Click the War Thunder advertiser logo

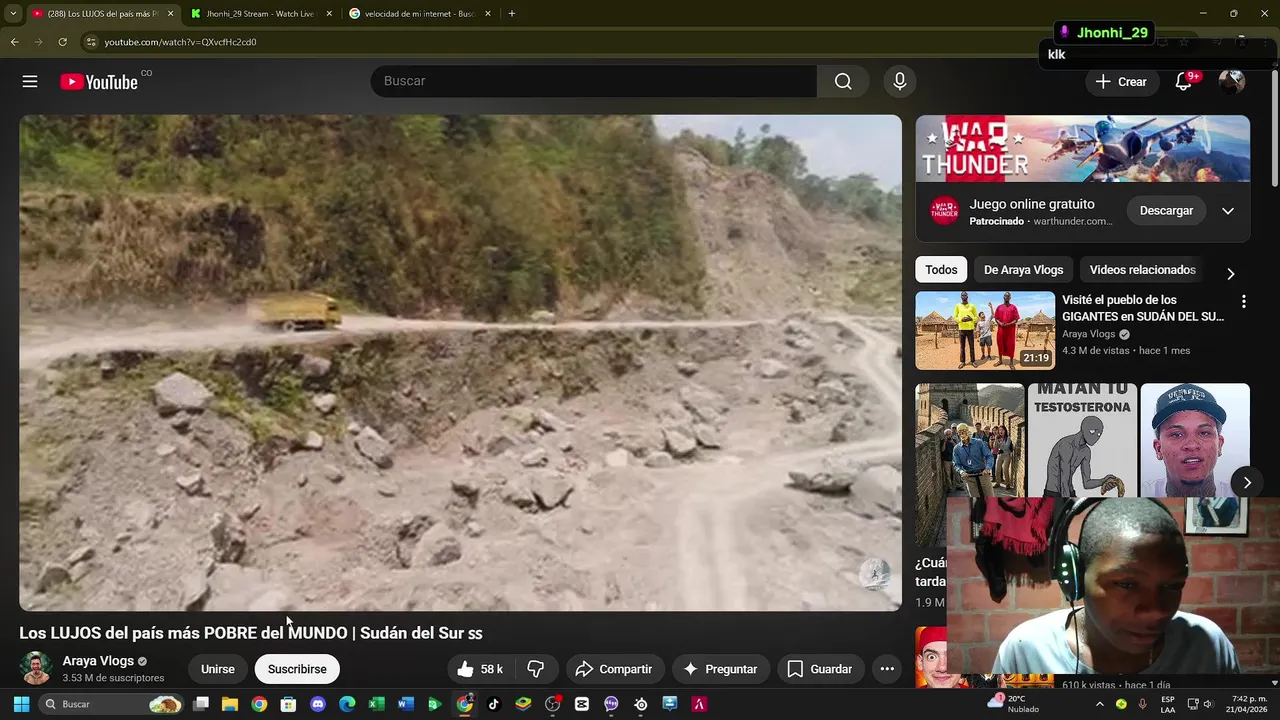pyautogui.click(x=944, y=211)
